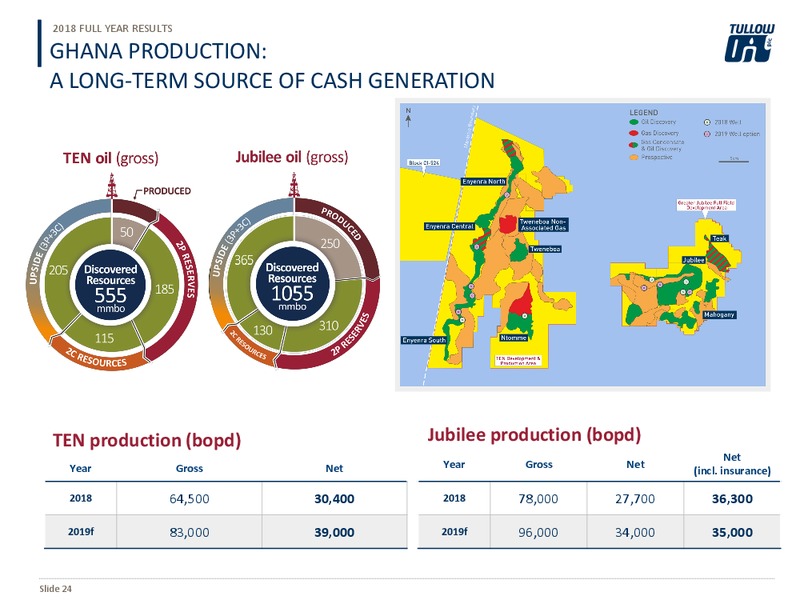Image resolution: width=800 pixels, height=600 pixels.
Task: Click the '185' segment value in TEN chart
Action: pyautogui.click(x=164, y=289)
